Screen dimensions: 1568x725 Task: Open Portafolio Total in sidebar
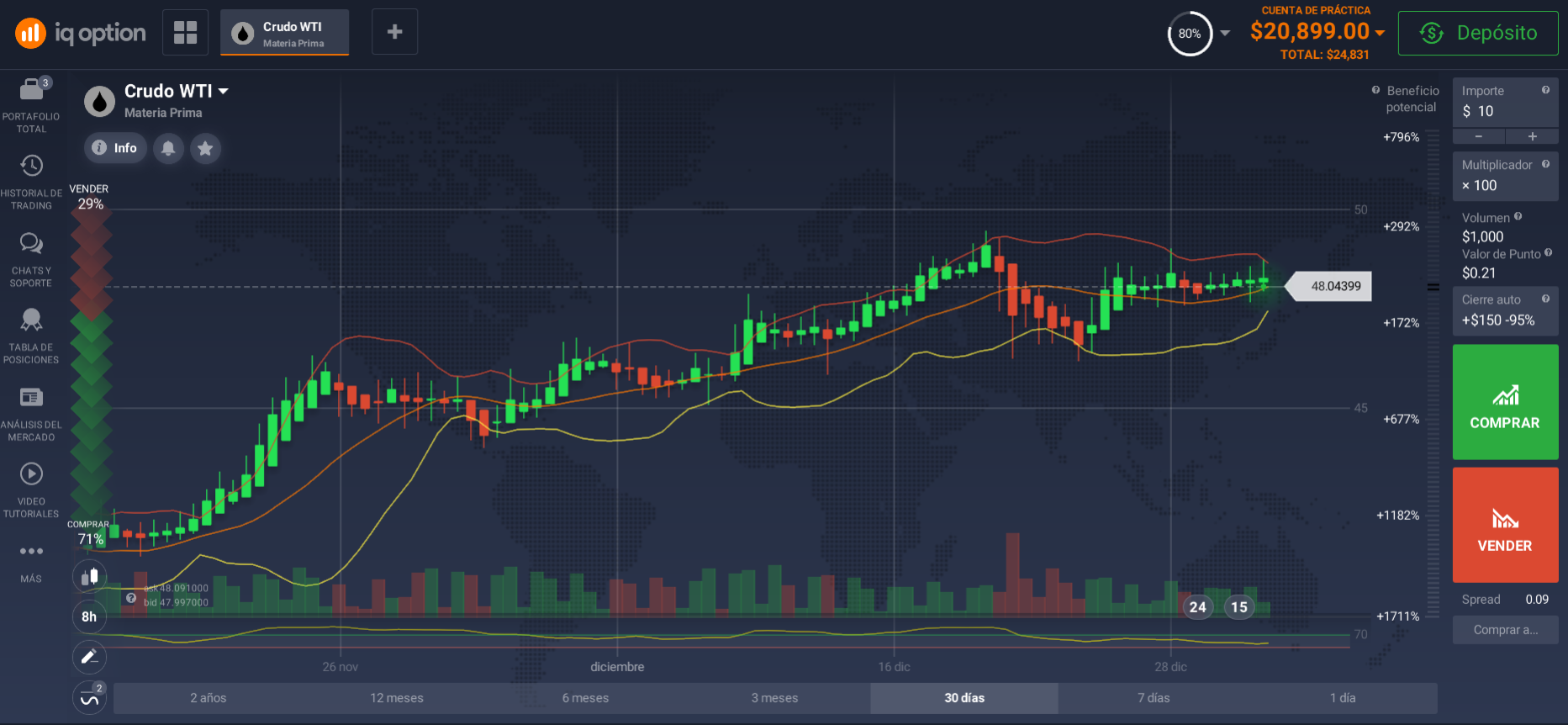click(x=31, y=105)
